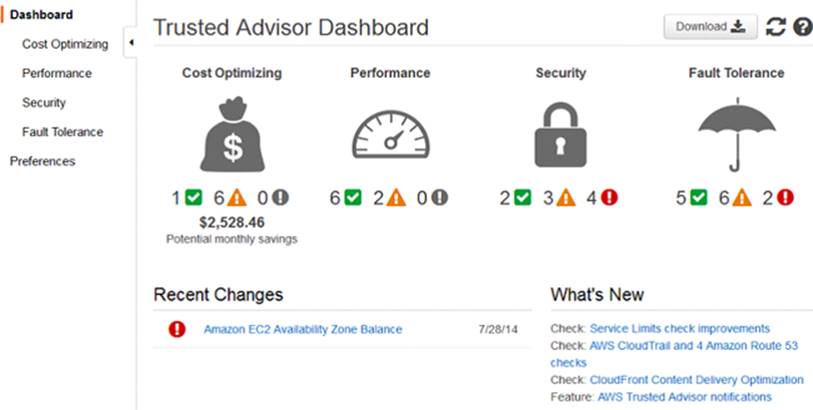Open help via the question mark icon
The image size is (813, 410).
[803, 26]
